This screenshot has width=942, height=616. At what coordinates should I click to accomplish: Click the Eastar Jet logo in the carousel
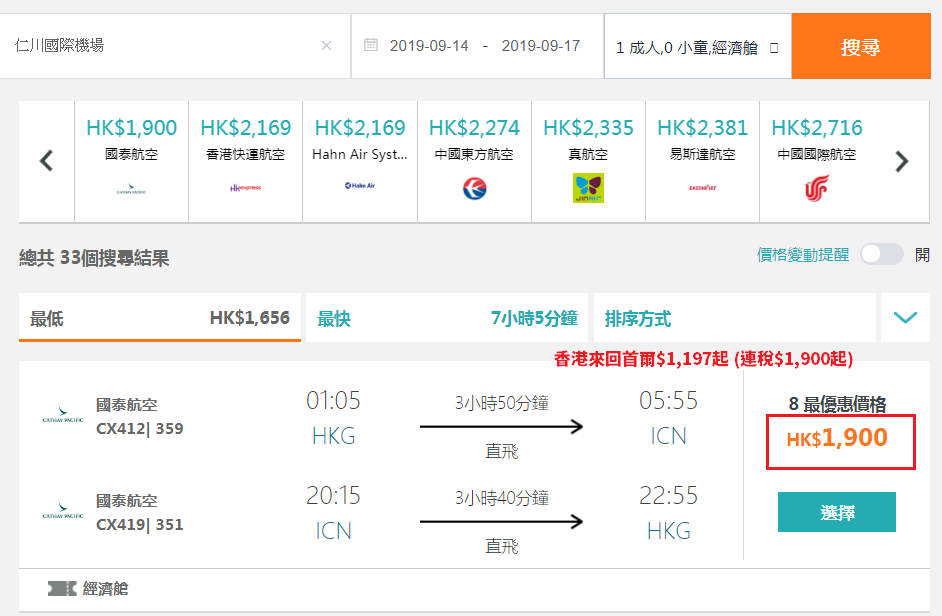pyautogui.click(x=703, y=188)
